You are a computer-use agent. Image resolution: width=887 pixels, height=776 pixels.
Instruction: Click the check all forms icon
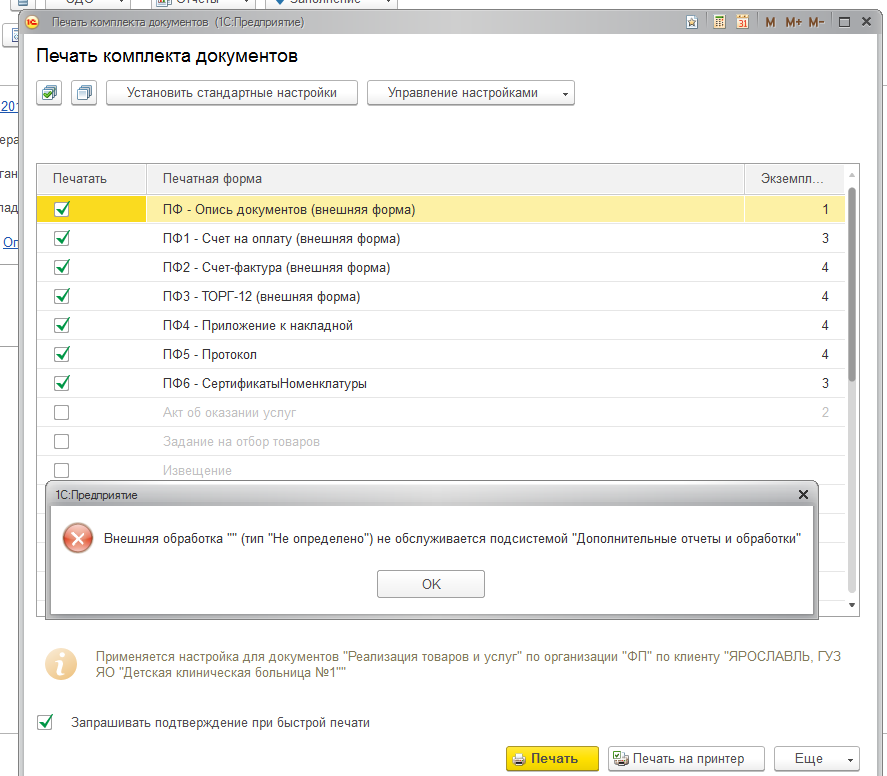click(50, 93)
